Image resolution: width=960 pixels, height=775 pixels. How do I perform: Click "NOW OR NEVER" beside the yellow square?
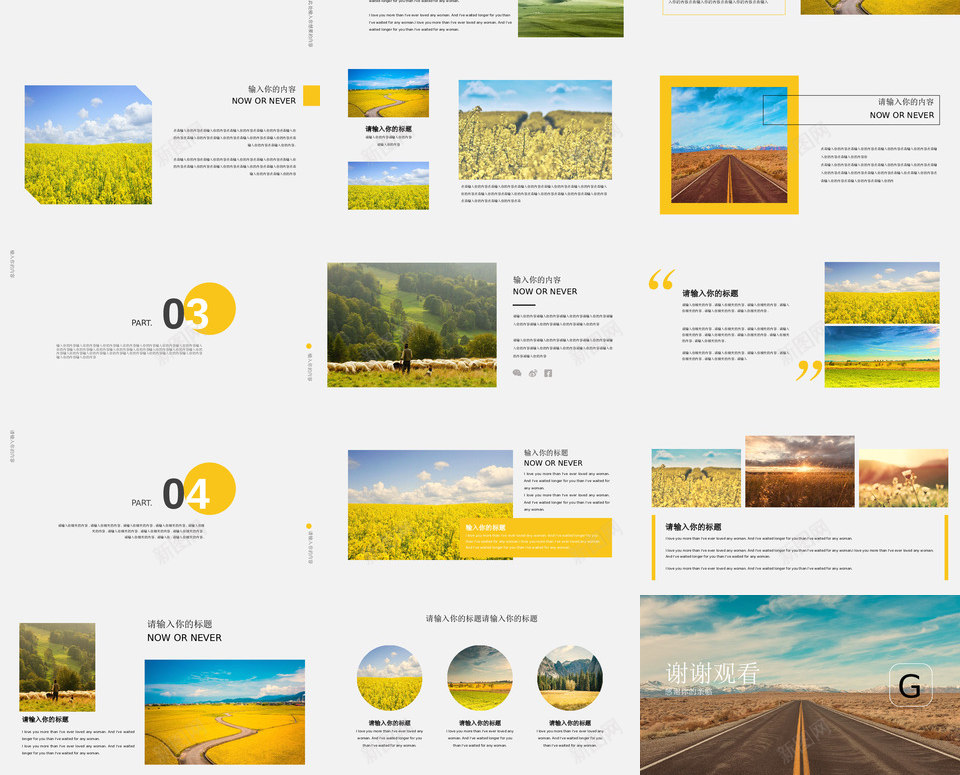coord(264,101)
